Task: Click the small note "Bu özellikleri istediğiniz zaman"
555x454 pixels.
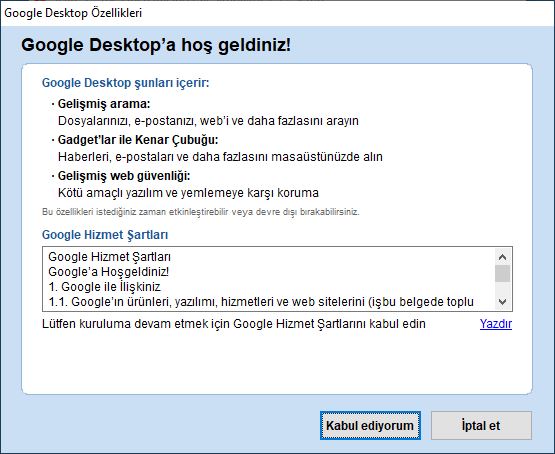Action: [x=201, y=212]
